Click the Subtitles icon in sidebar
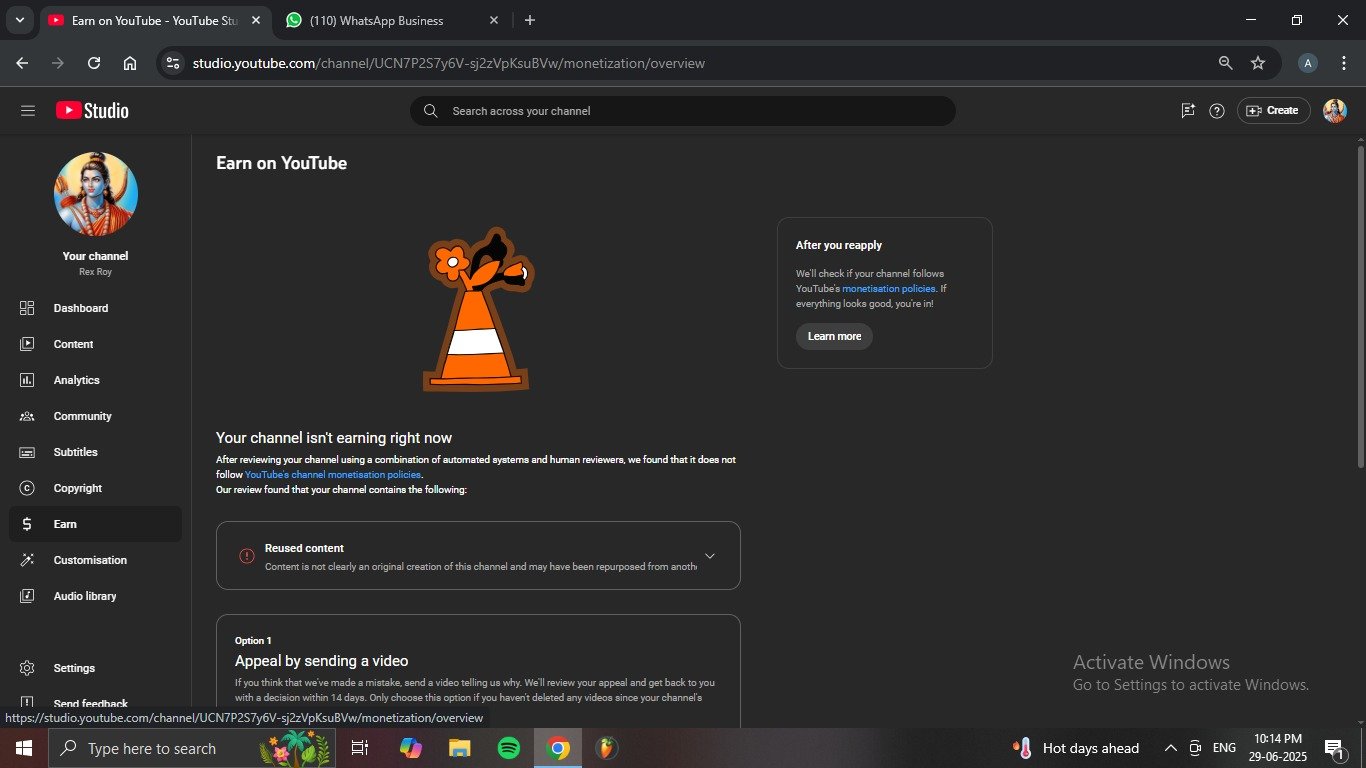Viewport: 1366px width, 768px height. [27, 452]
